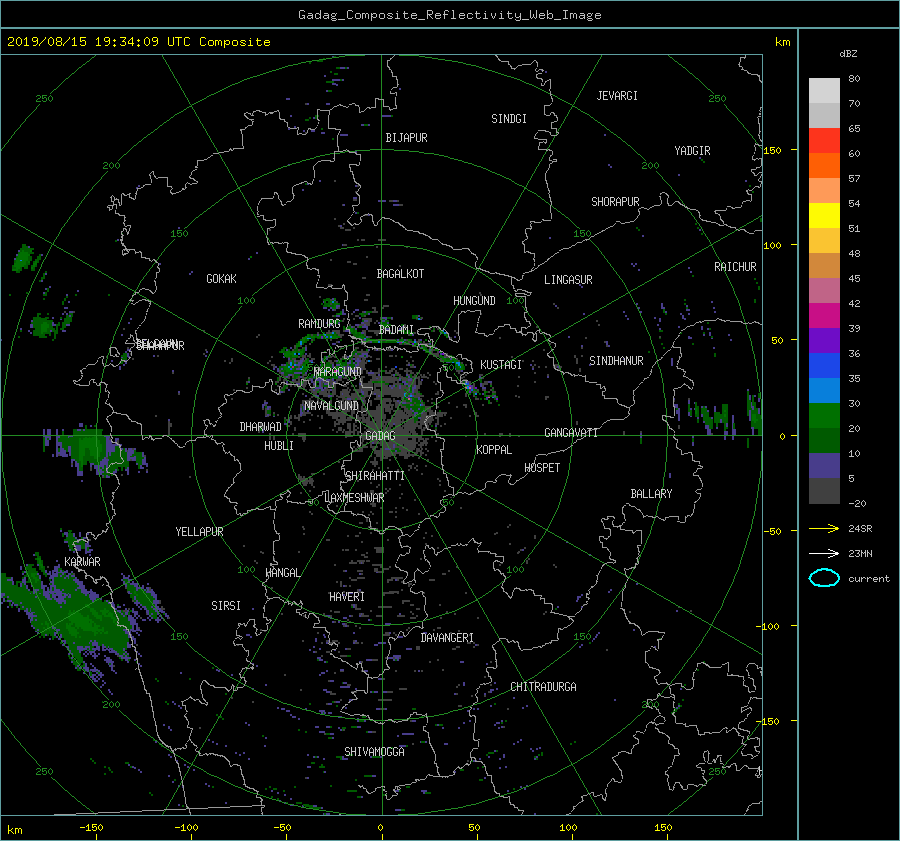Click the HUNGUND city label

coord(474,301)
